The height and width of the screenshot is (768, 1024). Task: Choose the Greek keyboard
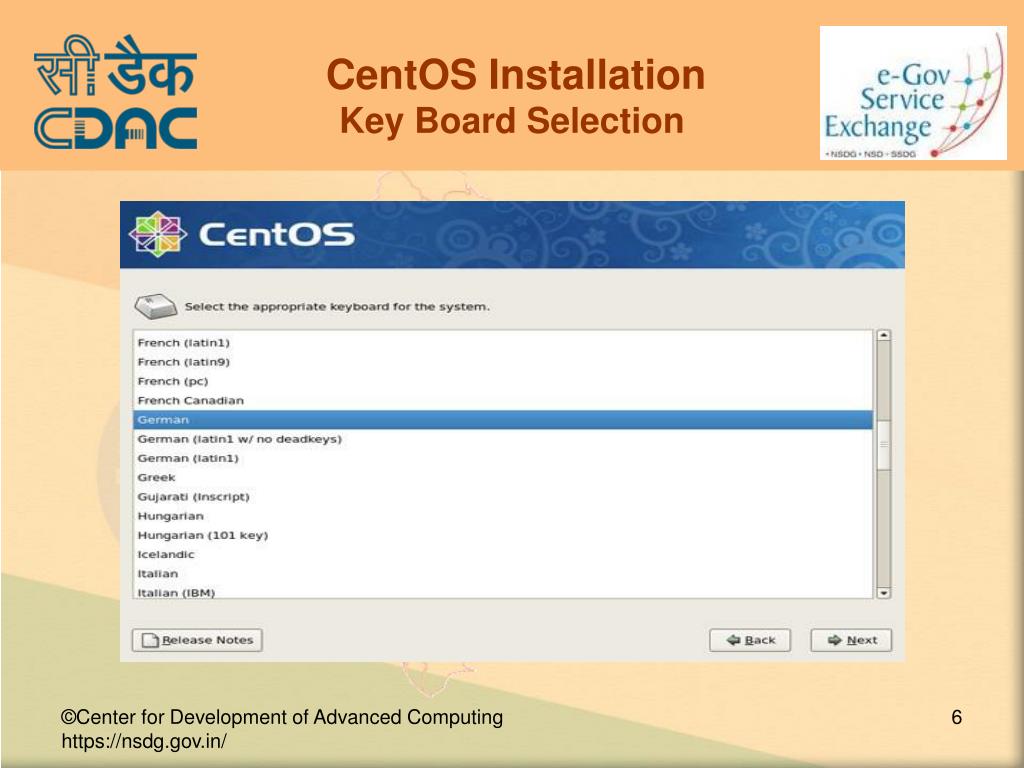pyautogui.click(x=503, y=477)
